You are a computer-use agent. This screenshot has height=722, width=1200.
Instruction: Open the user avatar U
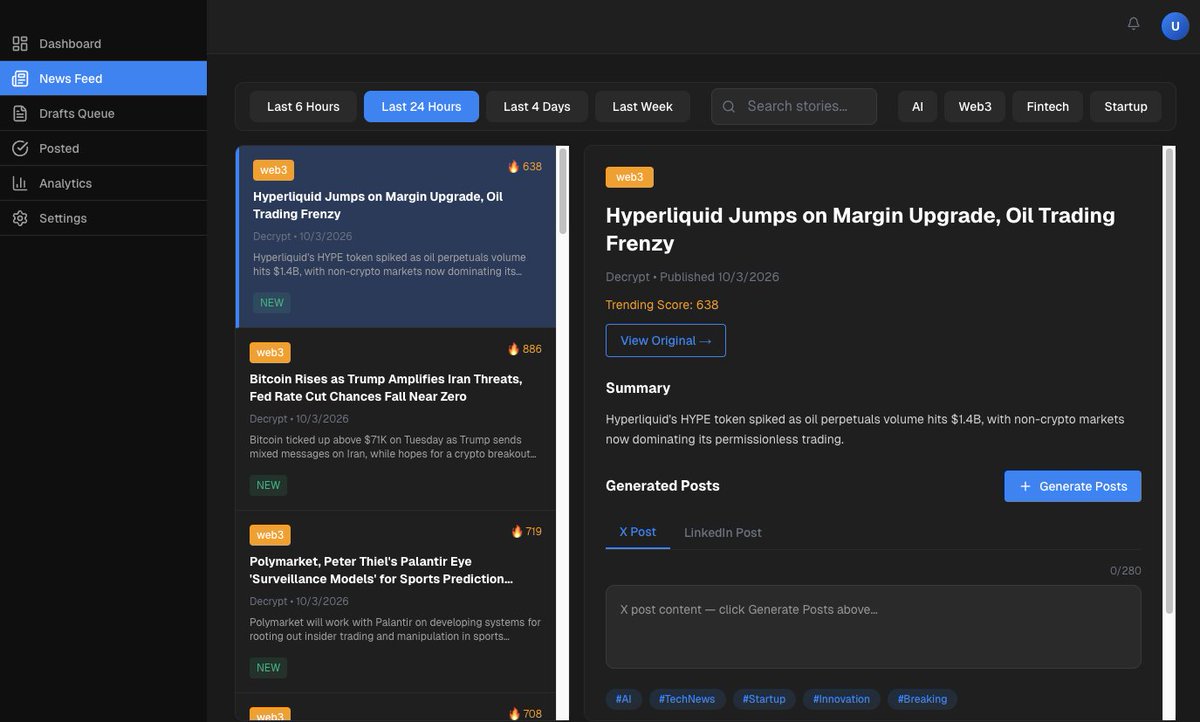click(x=1175, y=26)
